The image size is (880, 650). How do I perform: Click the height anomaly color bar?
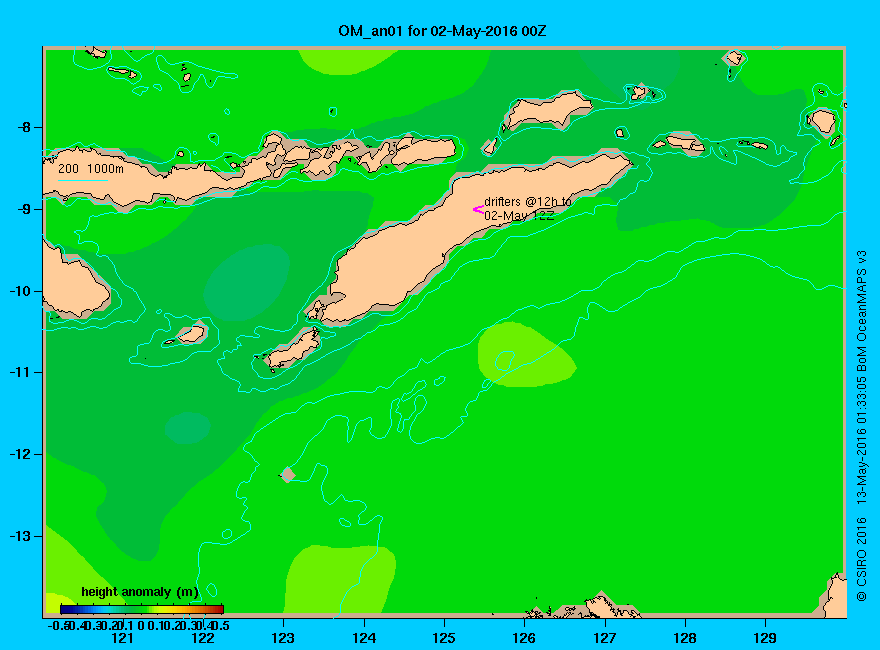click(142, 609)
